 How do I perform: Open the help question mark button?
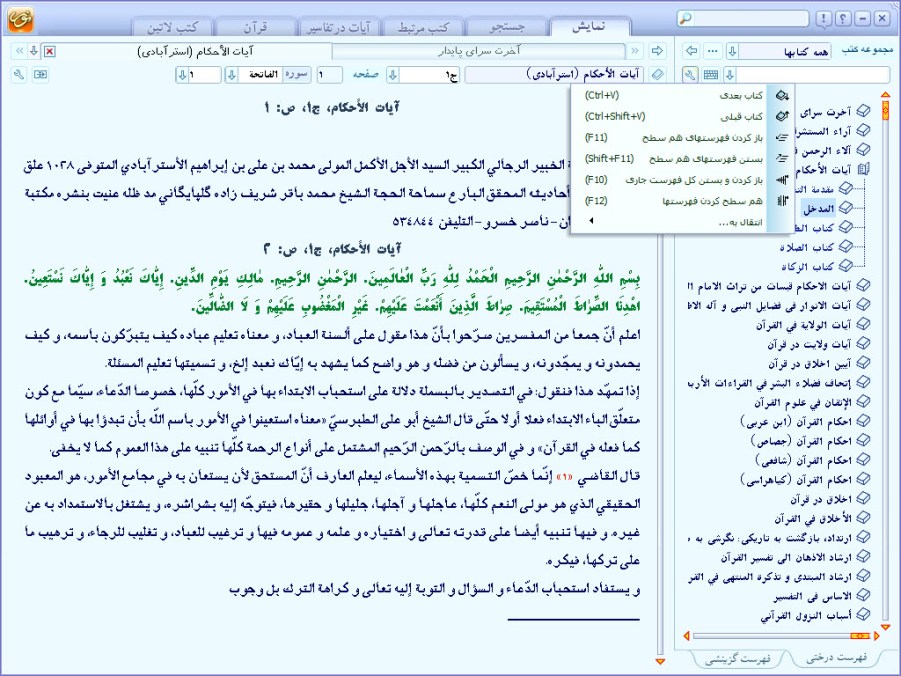pos(843,19)
